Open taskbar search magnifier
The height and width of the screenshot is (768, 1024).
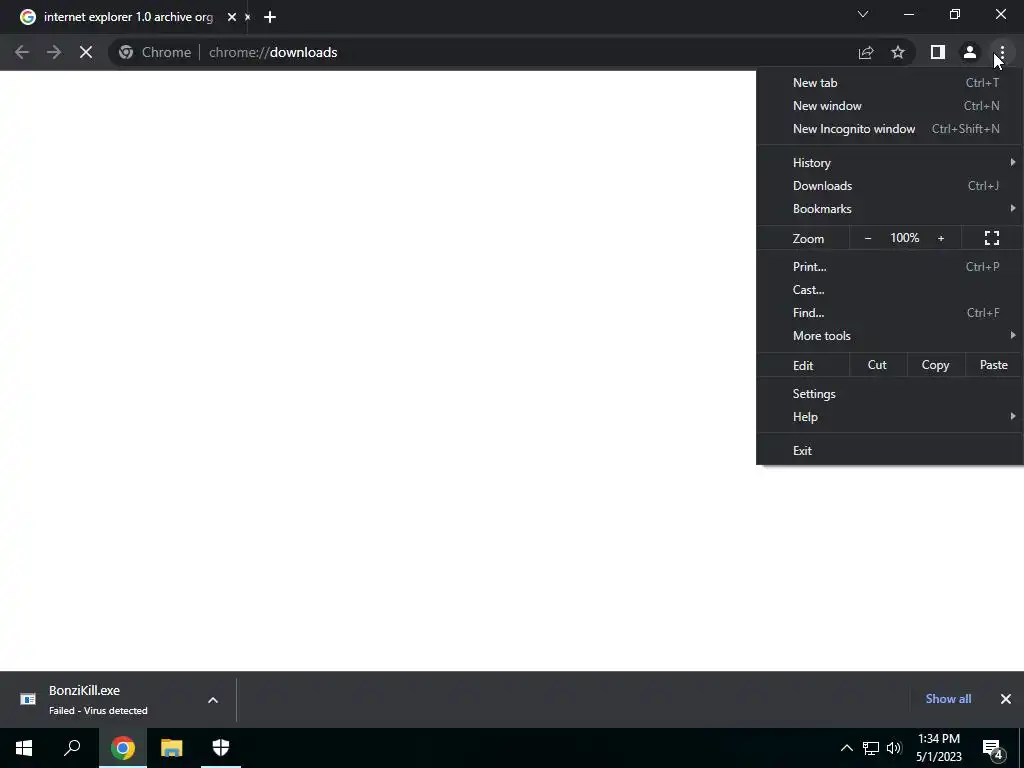click(x=72, y=748)
